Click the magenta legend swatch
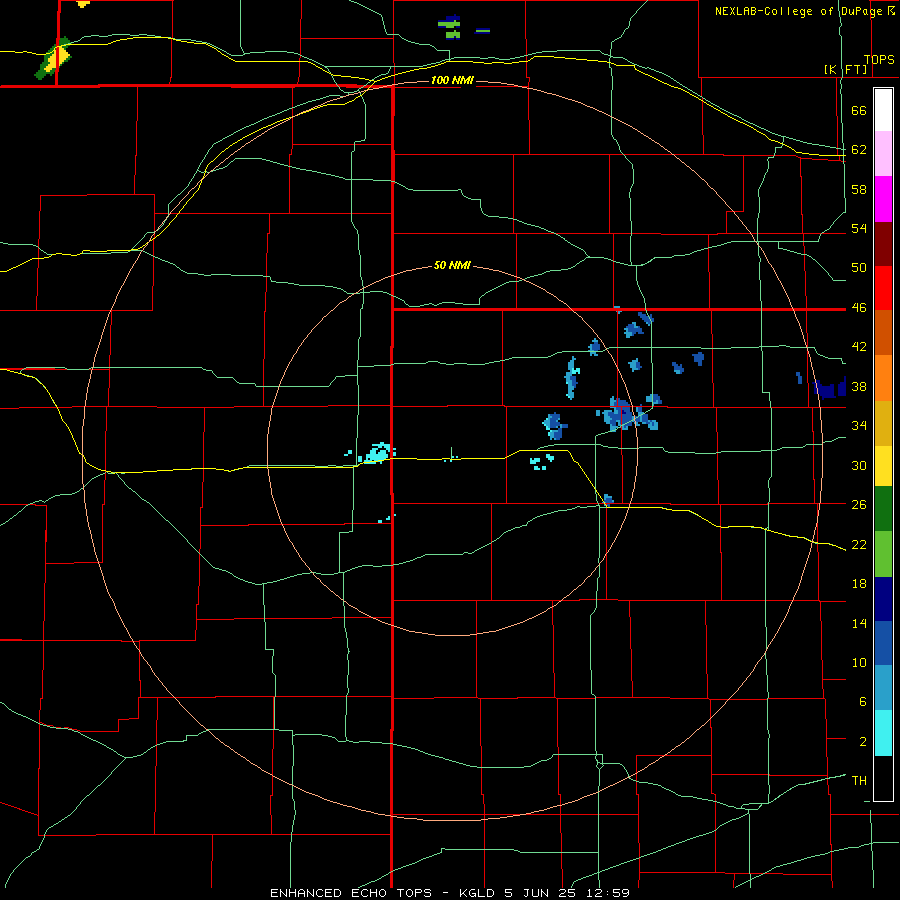 (883, 199)
